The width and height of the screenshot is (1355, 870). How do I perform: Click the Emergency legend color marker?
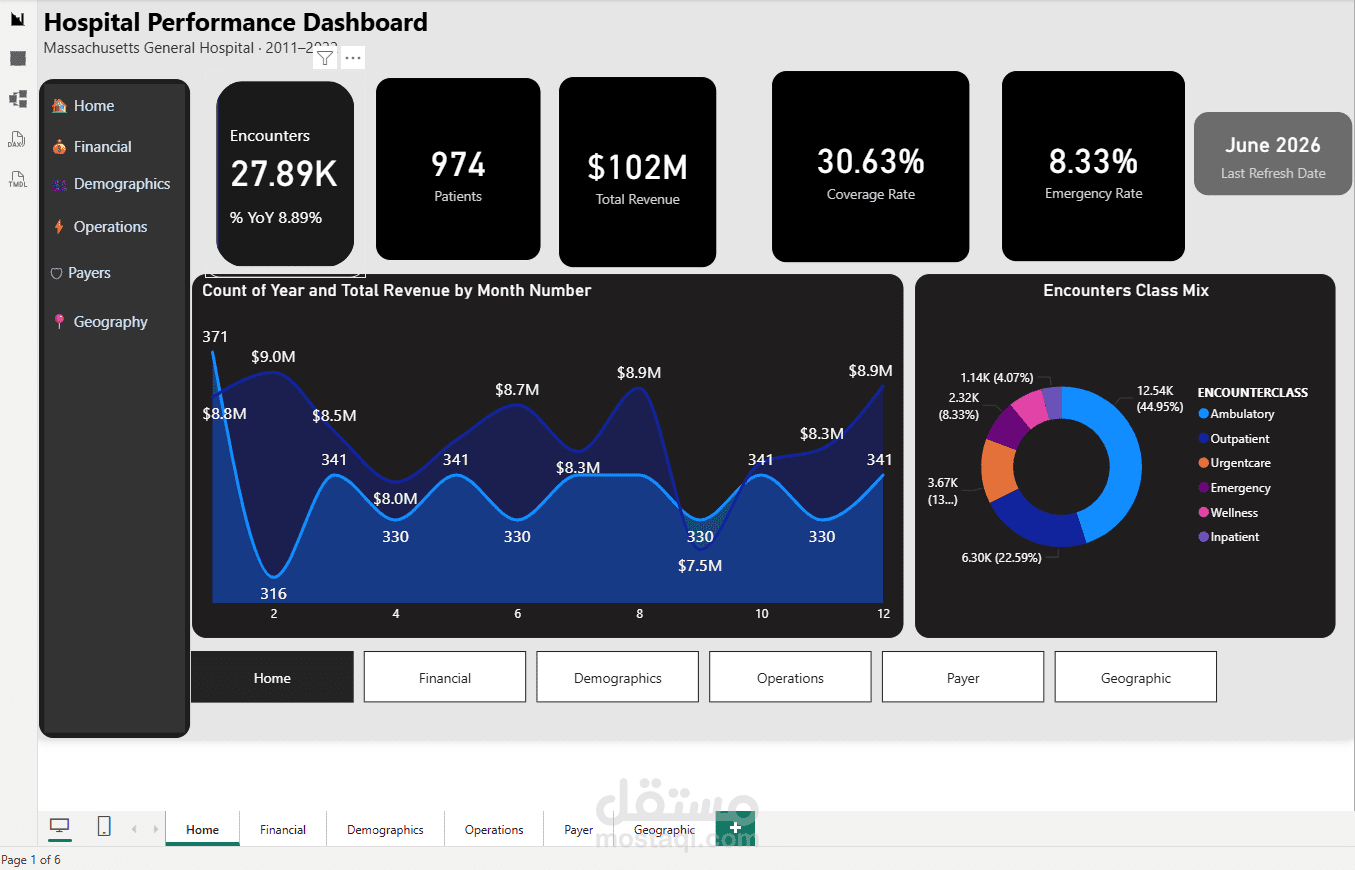tap(1203, 488)
